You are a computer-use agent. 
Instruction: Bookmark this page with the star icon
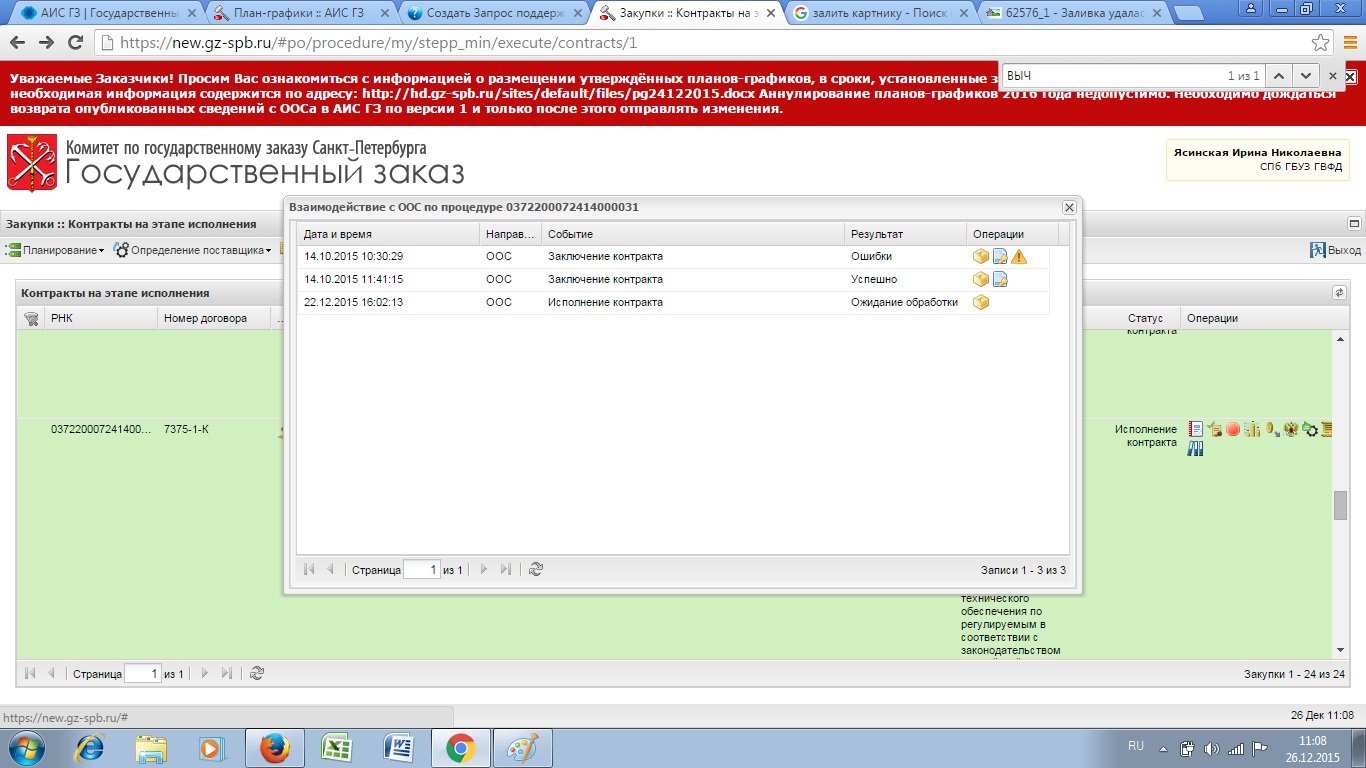[x=1321, y=43]
